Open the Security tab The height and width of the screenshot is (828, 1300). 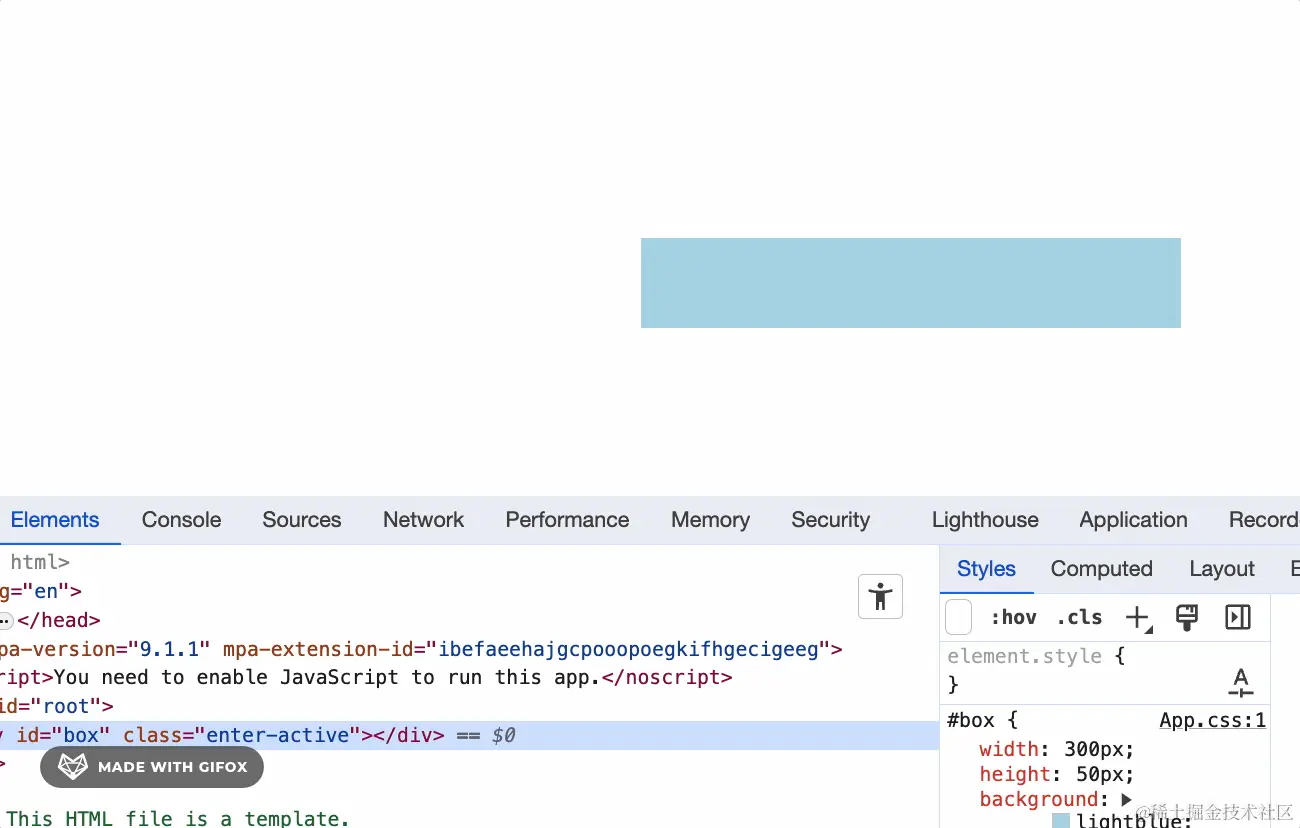831,520
